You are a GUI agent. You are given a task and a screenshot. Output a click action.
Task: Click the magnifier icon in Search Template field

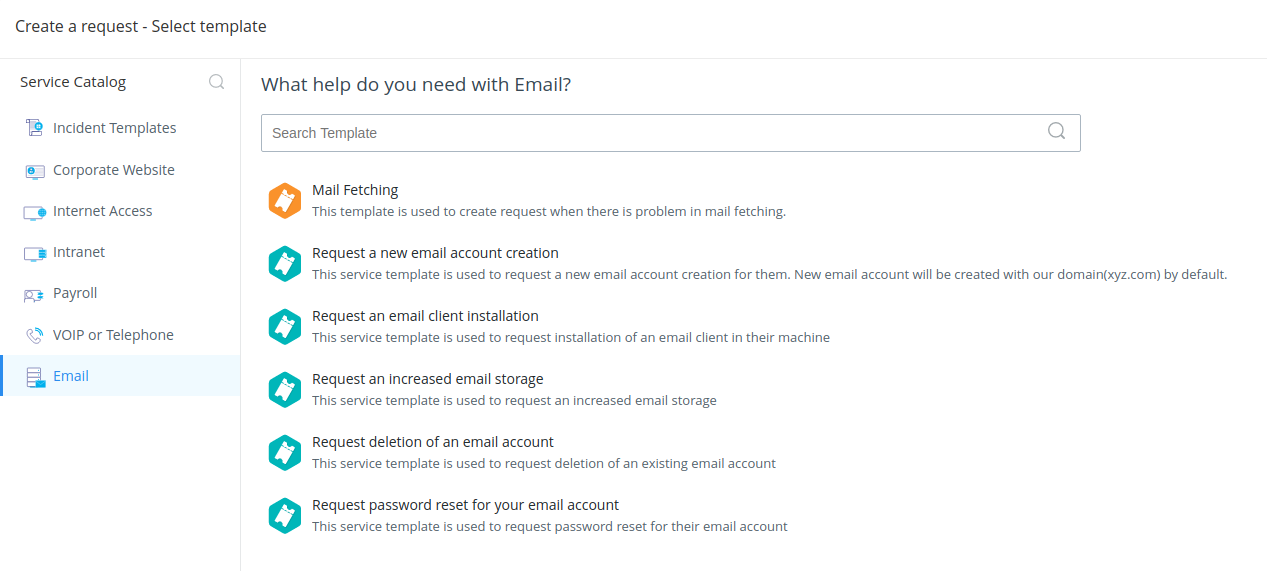(x=1056, y=132)
